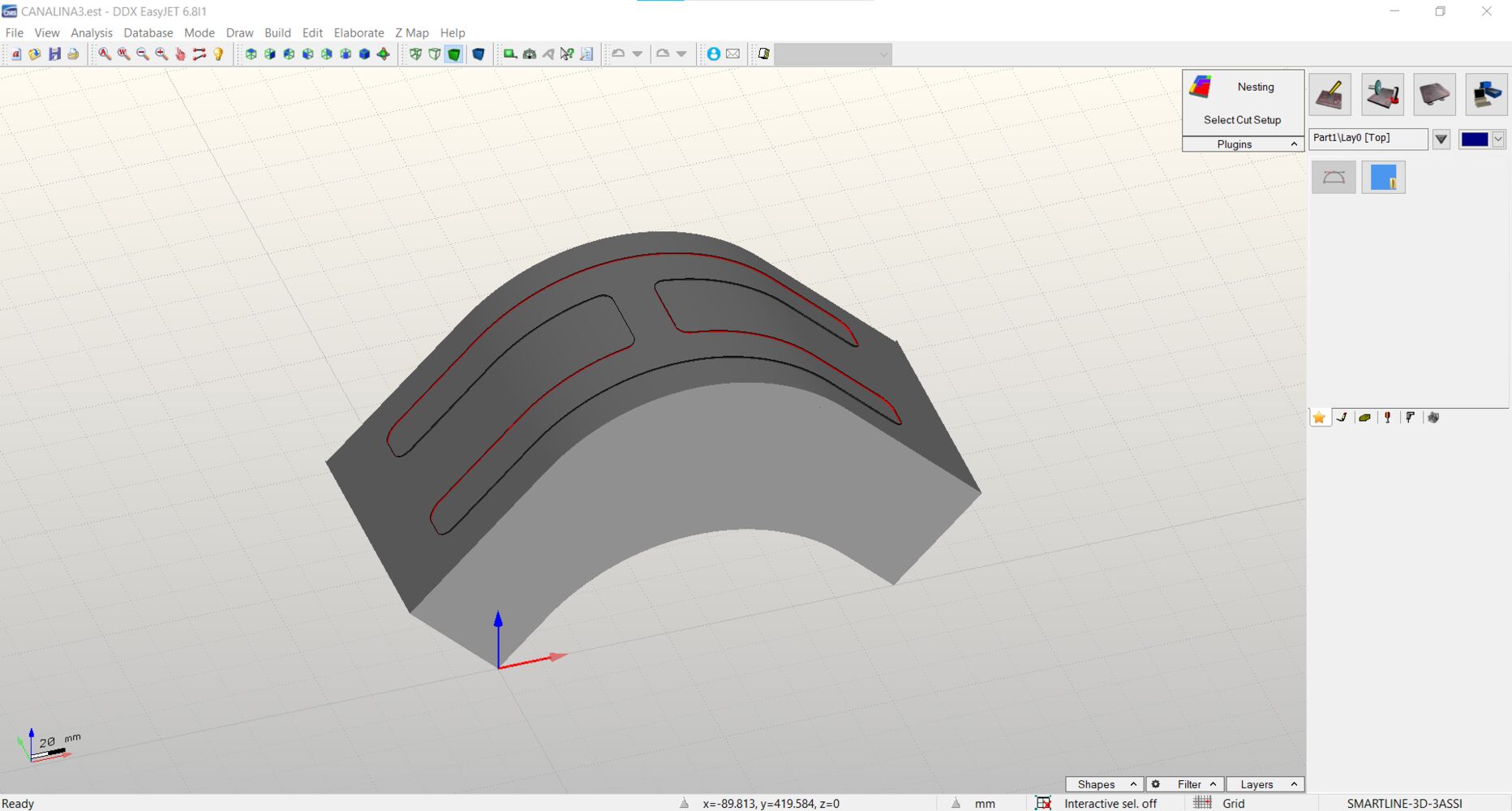
Task: Open the Build menu
Action: (277, 32)
